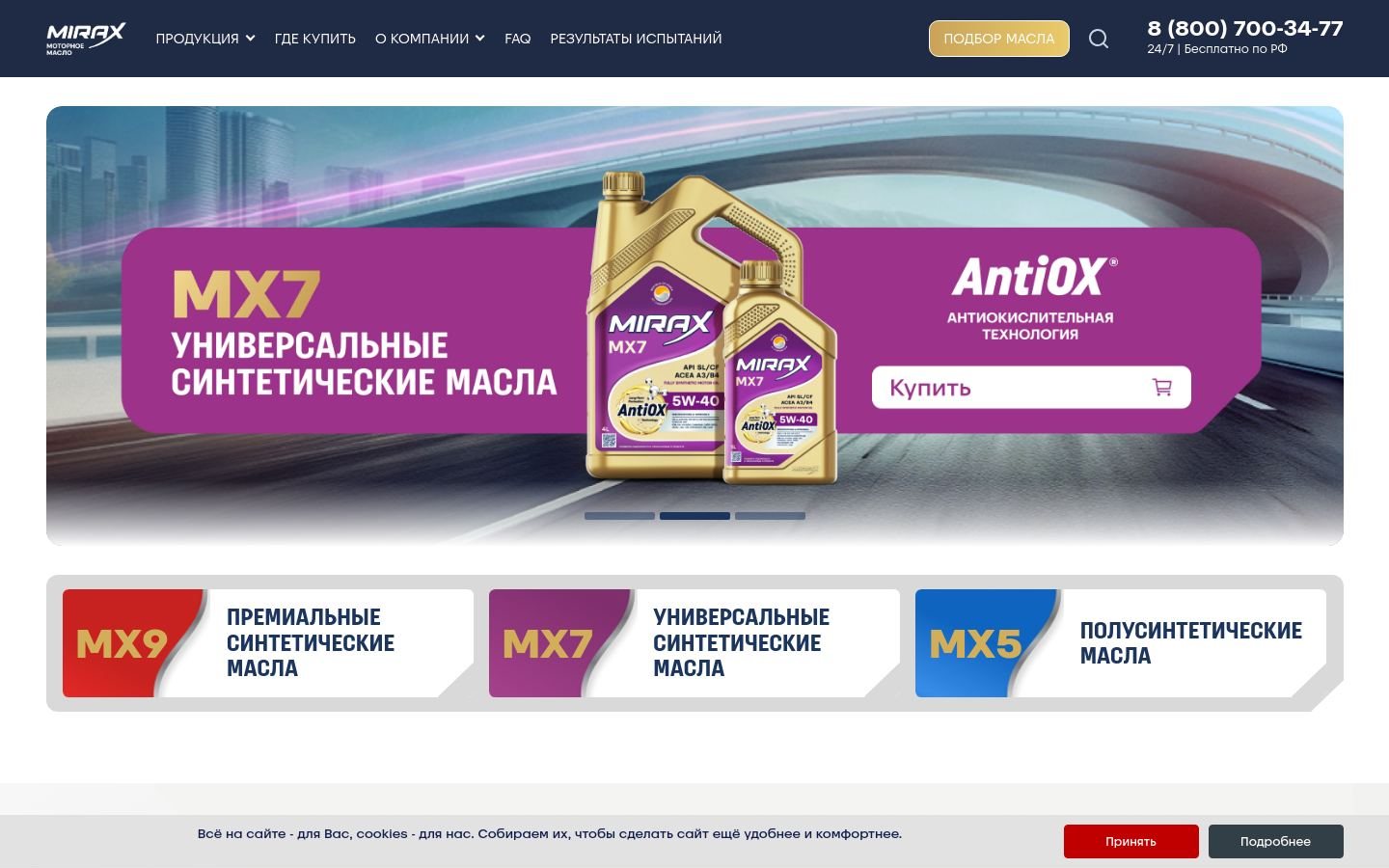Open MX9 премиальные синтетические масла card

pos(268,643)
